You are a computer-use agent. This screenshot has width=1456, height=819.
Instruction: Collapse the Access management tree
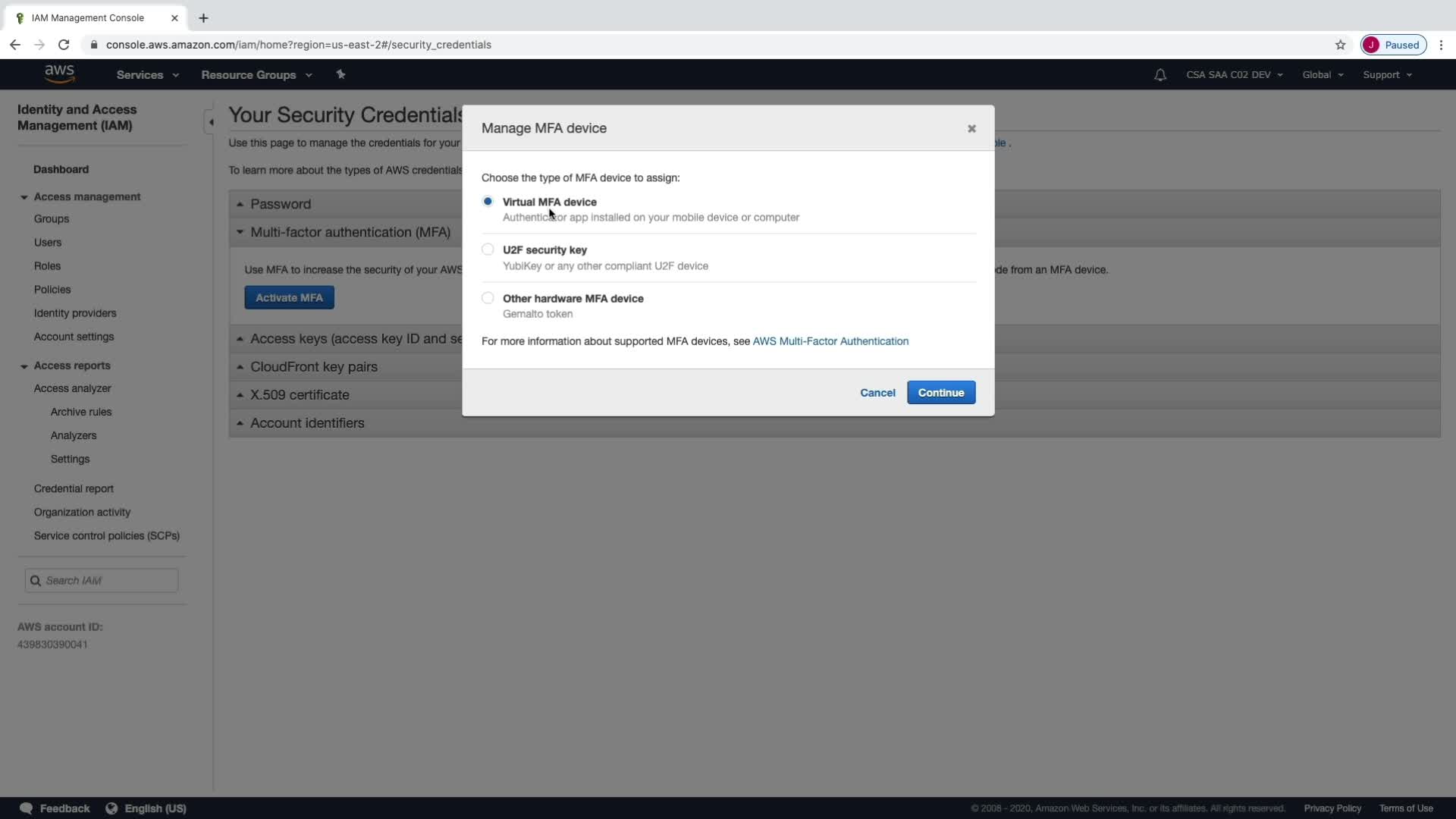click(24, 197)
